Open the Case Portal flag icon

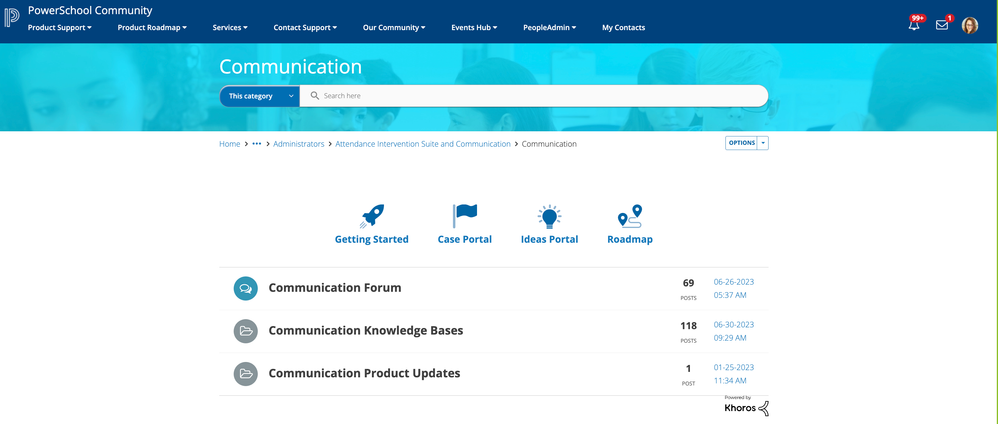[465, 216]
